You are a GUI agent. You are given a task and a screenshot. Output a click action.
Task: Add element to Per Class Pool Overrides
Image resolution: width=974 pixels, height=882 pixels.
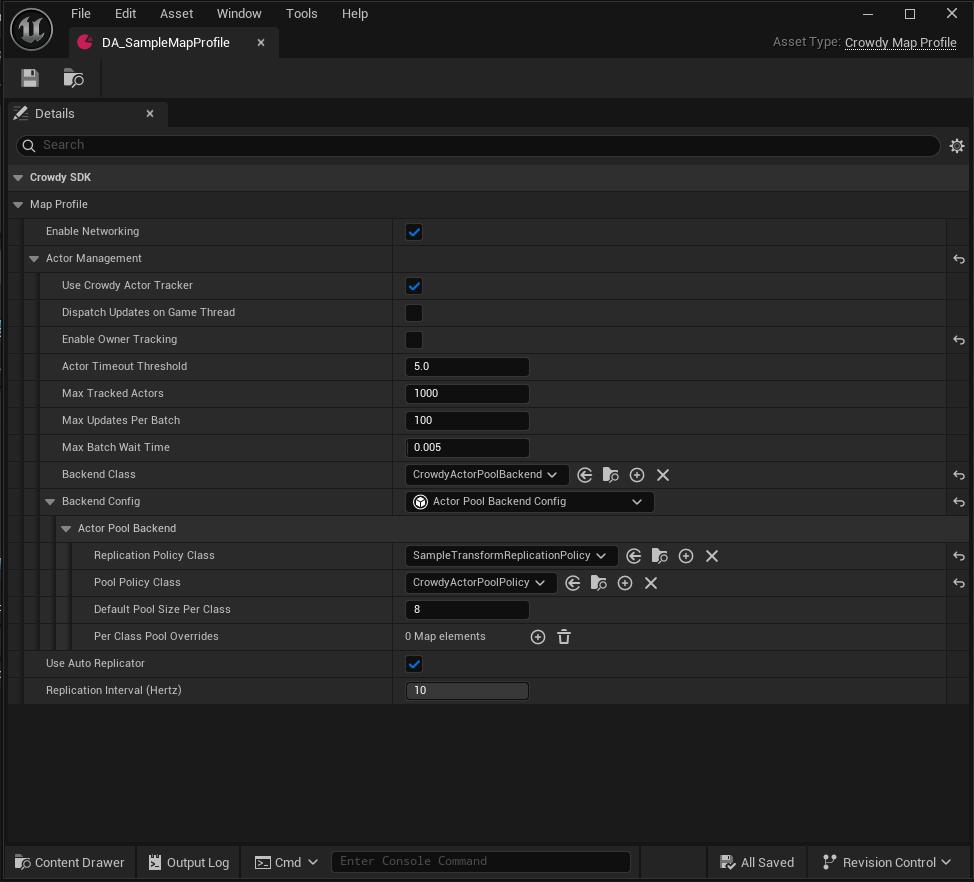pyautogui.click(x=538, y=637)
